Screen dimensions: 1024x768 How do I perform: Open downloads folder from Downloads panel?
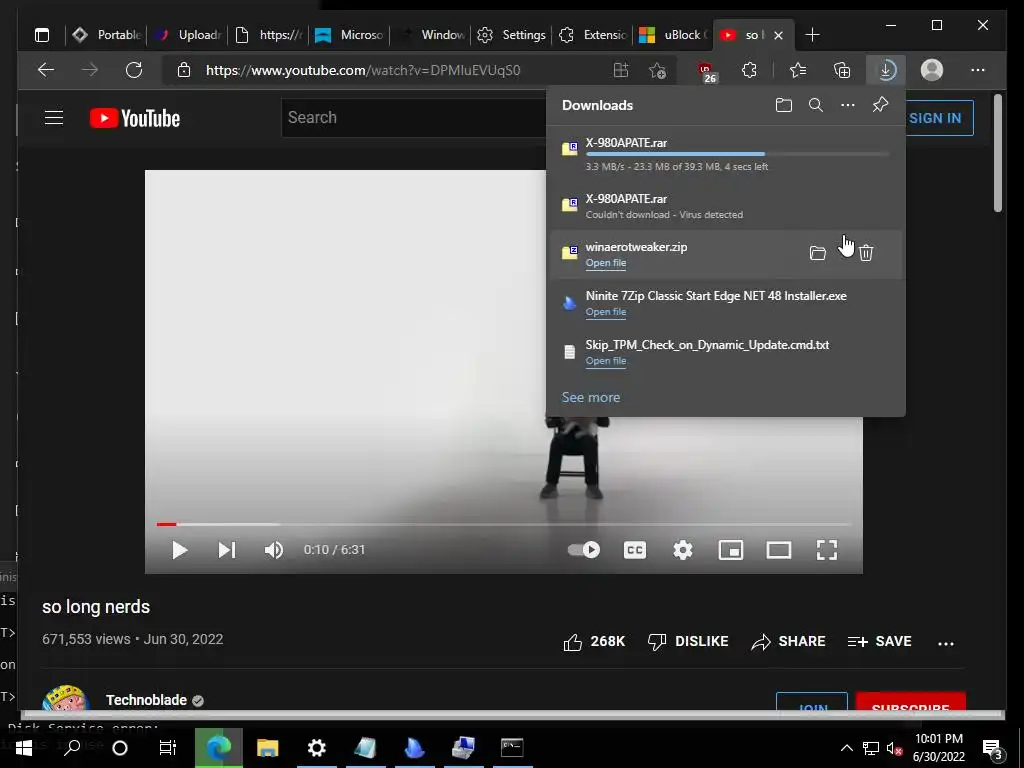[784, 105]
